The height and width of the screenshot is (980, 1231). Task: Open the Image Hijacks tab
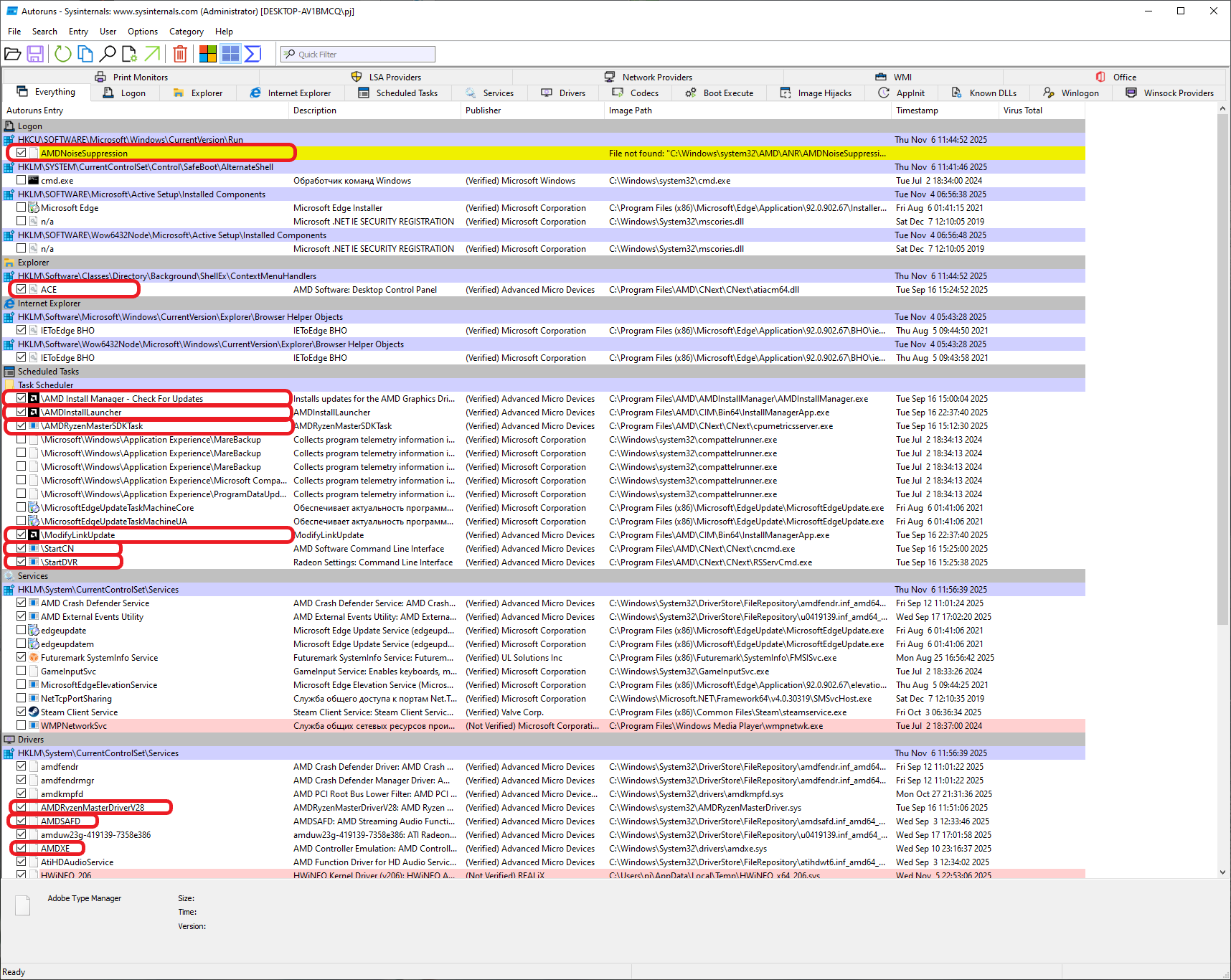816,93
